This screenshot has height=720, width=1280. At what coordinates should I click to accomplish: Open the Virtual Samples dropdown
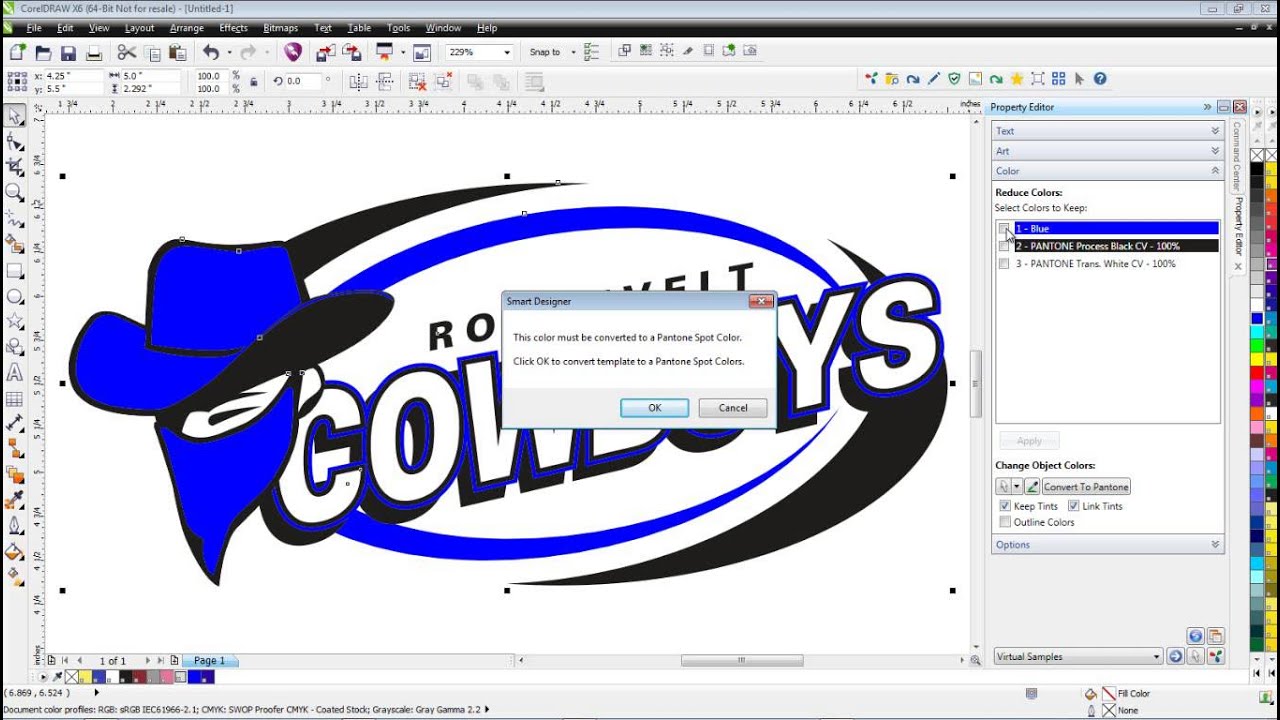tap(1157, 657)
